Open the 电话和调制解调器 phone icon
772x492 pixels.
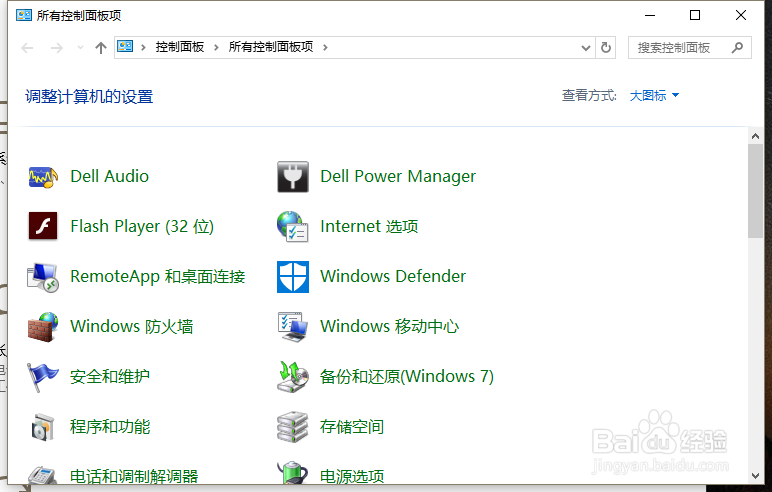43,475
